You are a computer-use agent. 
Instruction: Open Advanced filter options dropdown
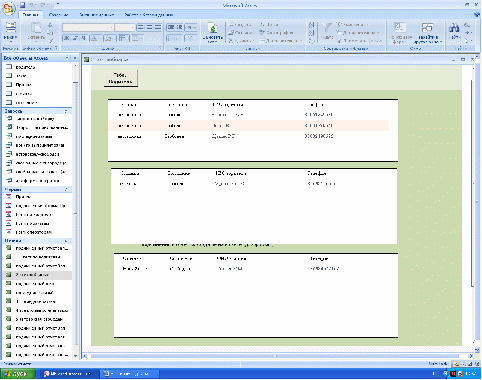click(357, 33)
